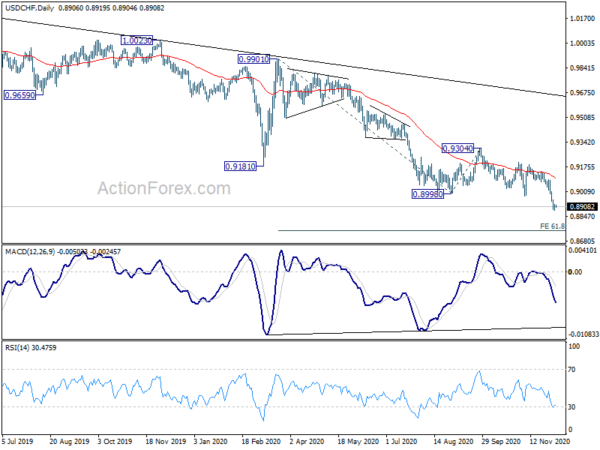Click the 14 Aug 2020 date label
The width and height of the screenshot is (600, 450).
tap(452, 442)
